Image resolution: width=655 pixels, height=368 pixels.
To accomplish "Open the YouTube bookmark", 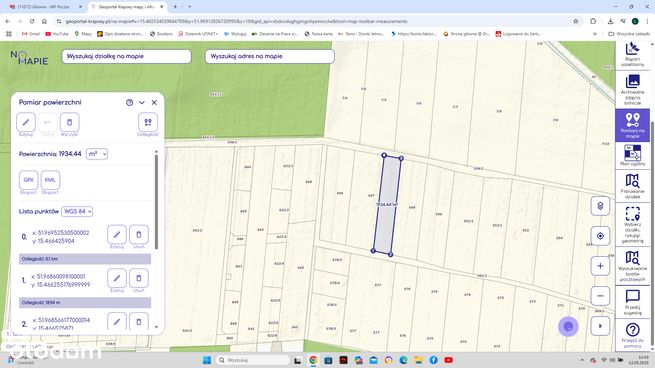I will pyautogui.click(x=57, y=34).
